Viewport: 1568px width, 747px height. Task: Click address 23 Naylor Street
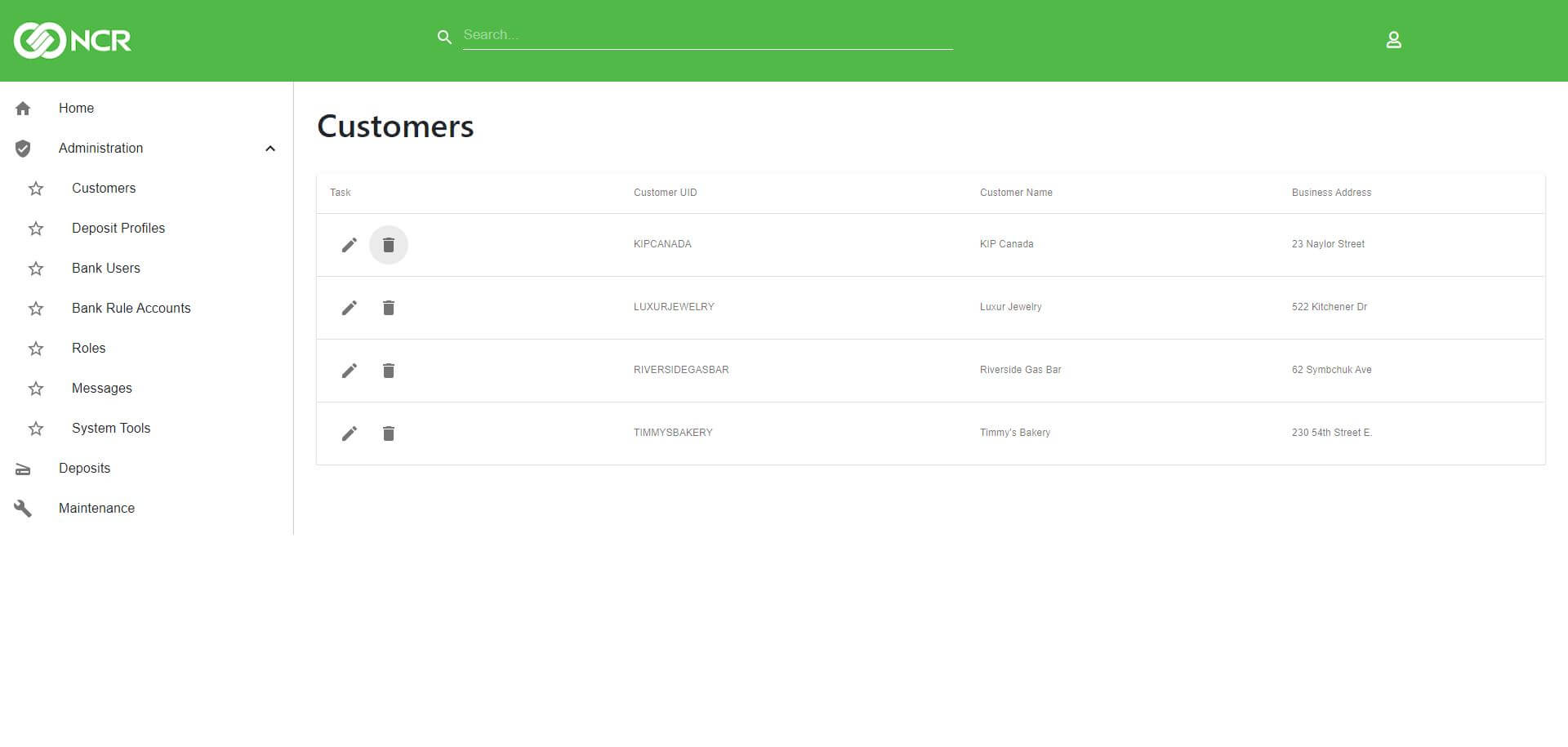[x=1329, y=244]
